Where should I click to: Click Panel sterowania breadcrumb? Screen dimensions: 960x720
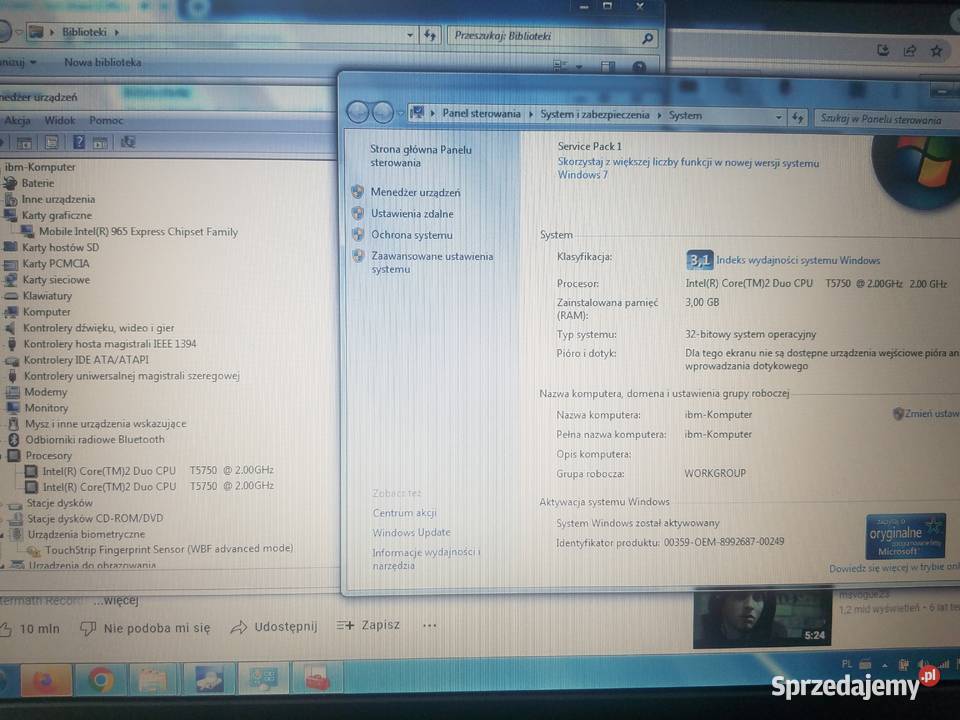pyautogui.click(x=481, y=113)
